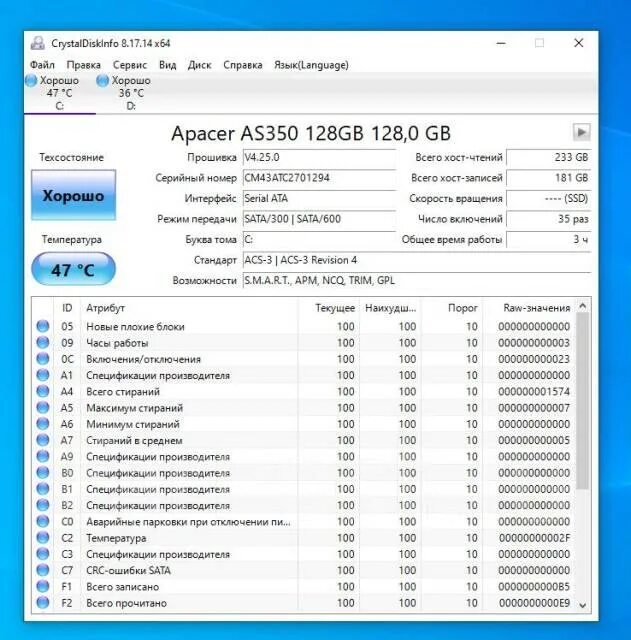Click status orb for row B2
This screenshot has height=640, width=631.
click(x=43, y=505)
